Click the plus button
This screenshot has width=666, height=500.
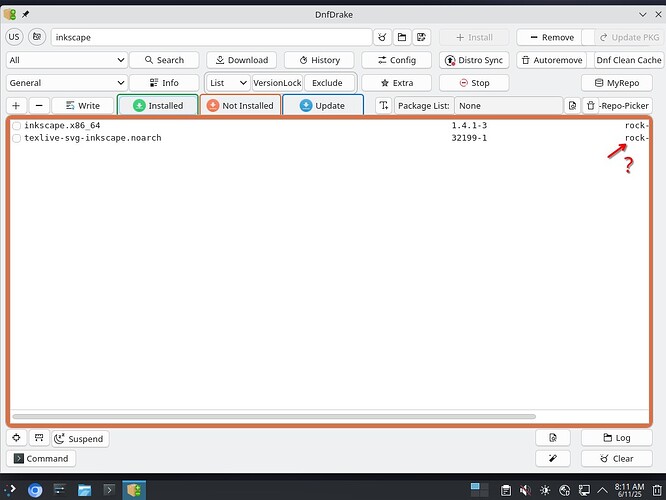16,106
